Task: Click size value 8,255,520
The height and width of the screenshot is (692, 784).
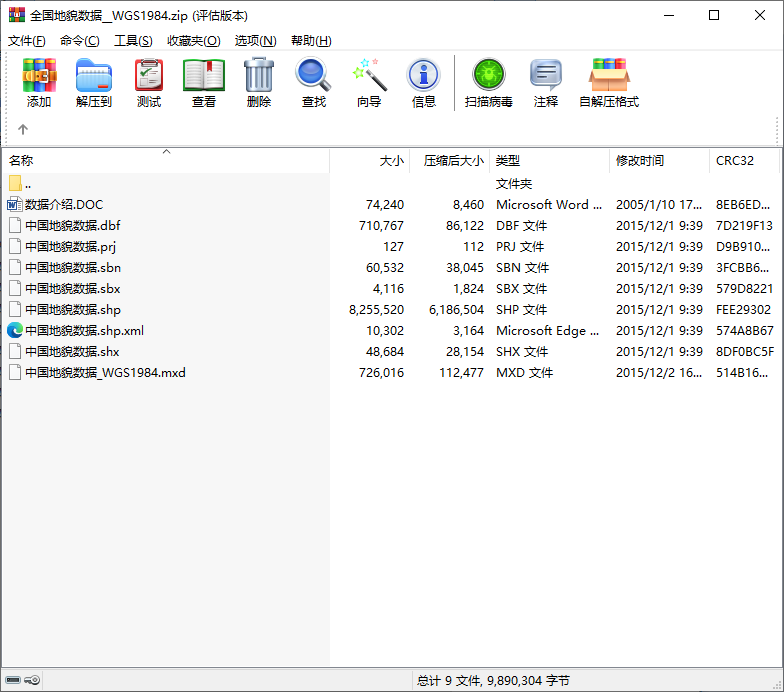Action: click(376, 310)
